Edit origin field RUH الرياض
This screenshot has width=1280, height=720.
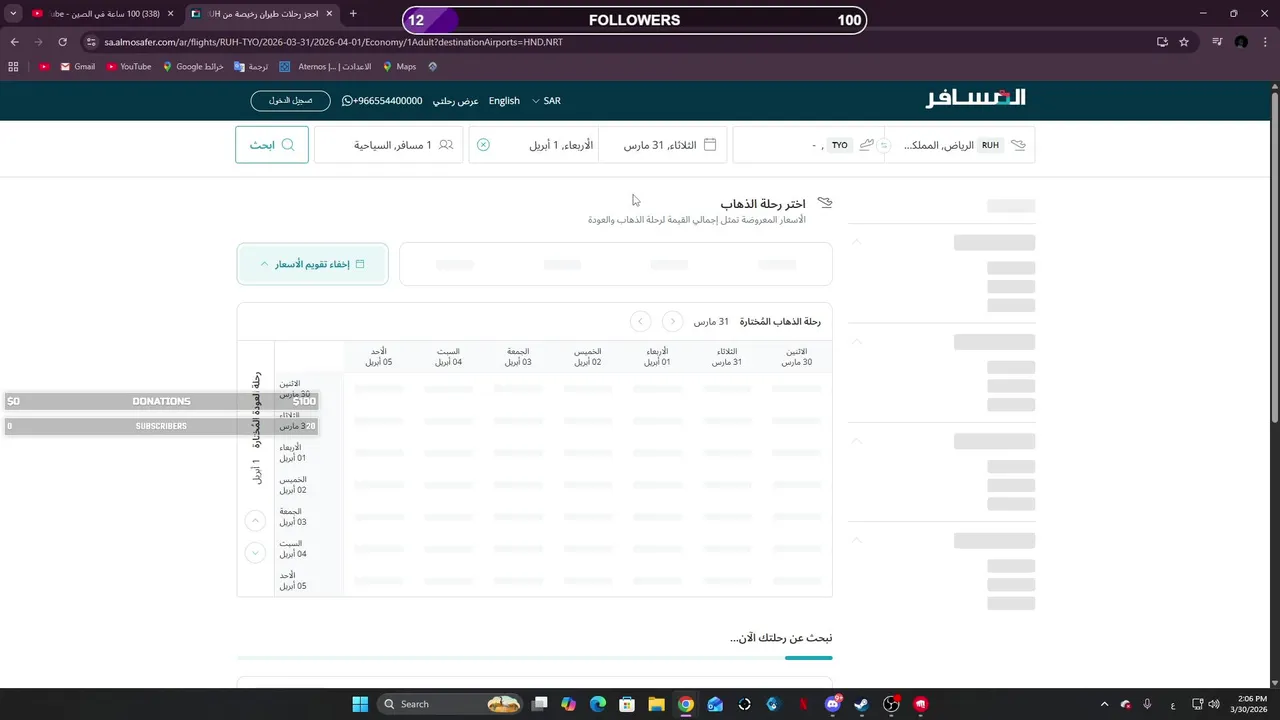pos(962,145)
